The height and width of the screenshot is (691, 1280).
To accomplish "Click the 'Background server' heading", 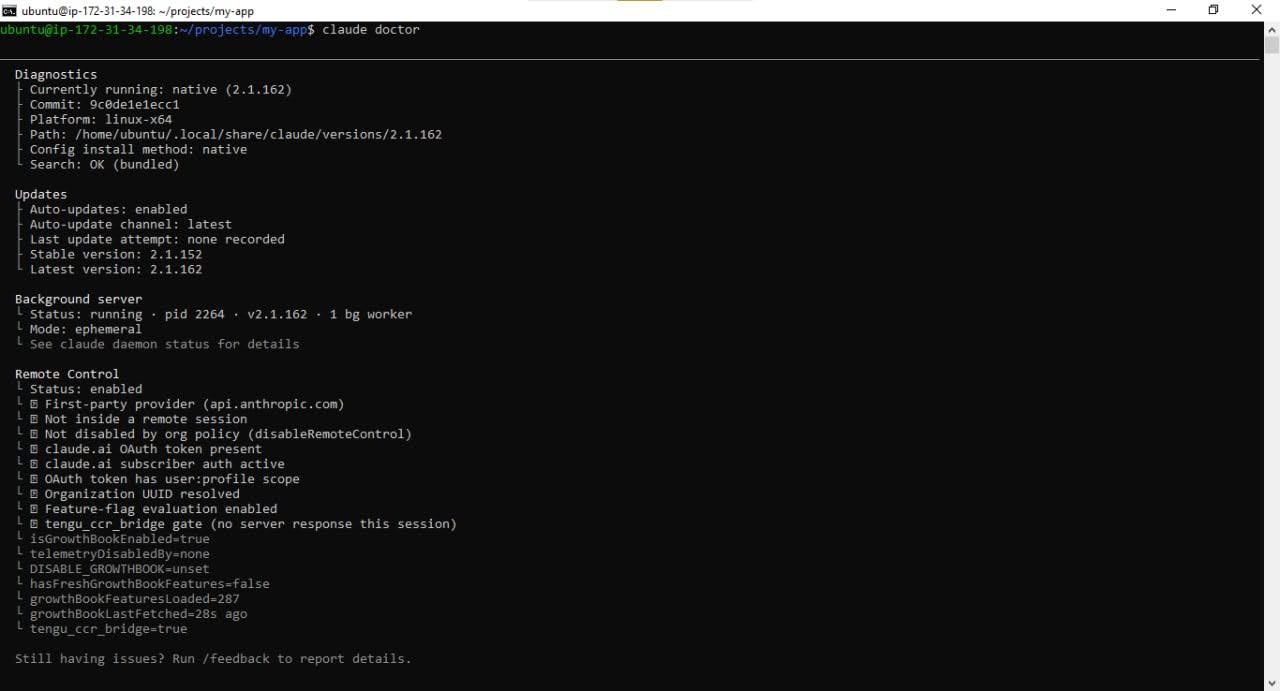I will pyautogui.click(x=78, y=300).
